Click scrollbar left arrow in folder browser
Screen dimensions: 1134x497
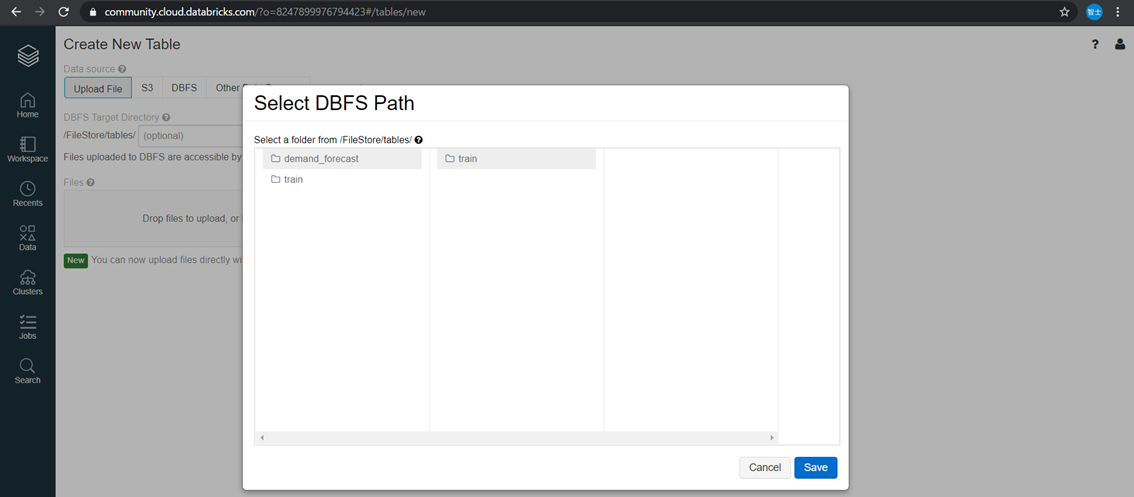[x=261, y=438]
